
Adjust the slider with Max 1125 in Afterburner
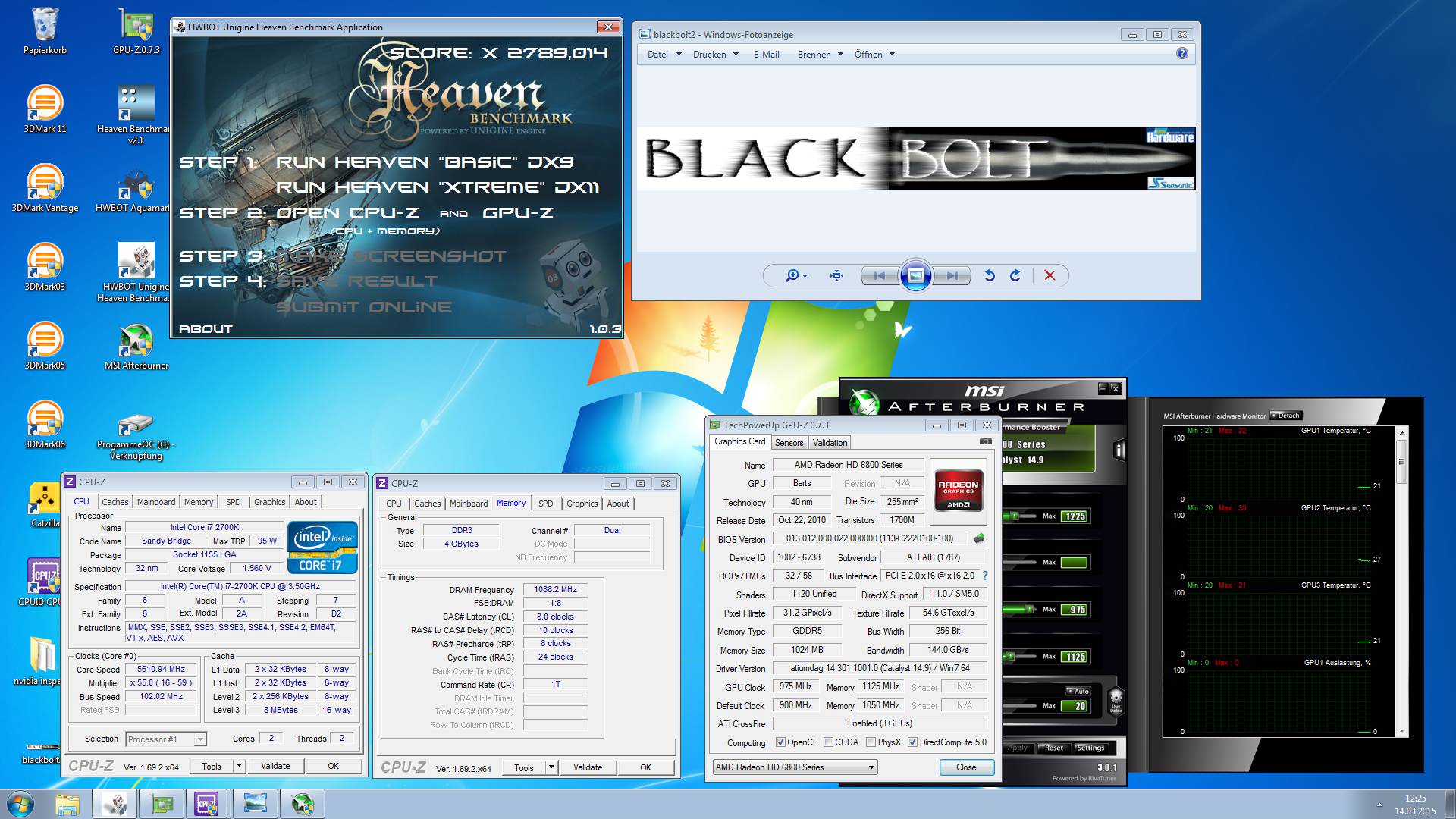pyautogui.click(x=1011, y=656)
